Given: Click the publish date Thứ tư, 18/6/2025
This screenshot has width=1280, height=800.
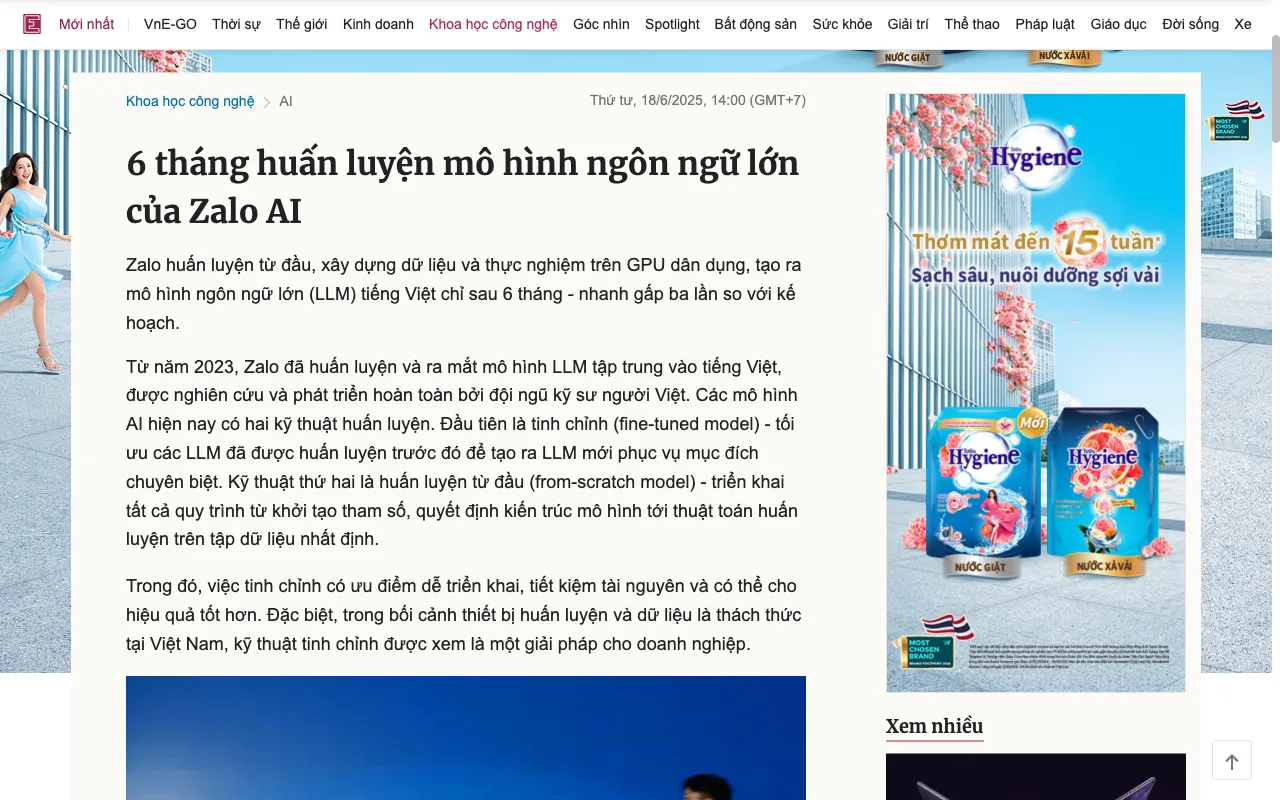Looking at the screenshot, I should pyautogui.click(x=698, y=100).
